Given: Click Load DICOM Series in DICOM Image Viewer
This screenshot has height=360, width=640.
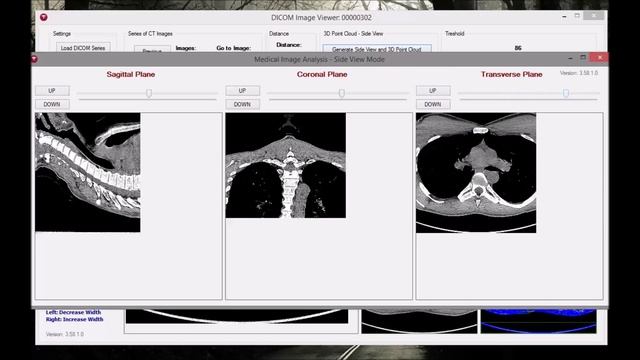Looking at the screenshot, I should coord(83,48).
